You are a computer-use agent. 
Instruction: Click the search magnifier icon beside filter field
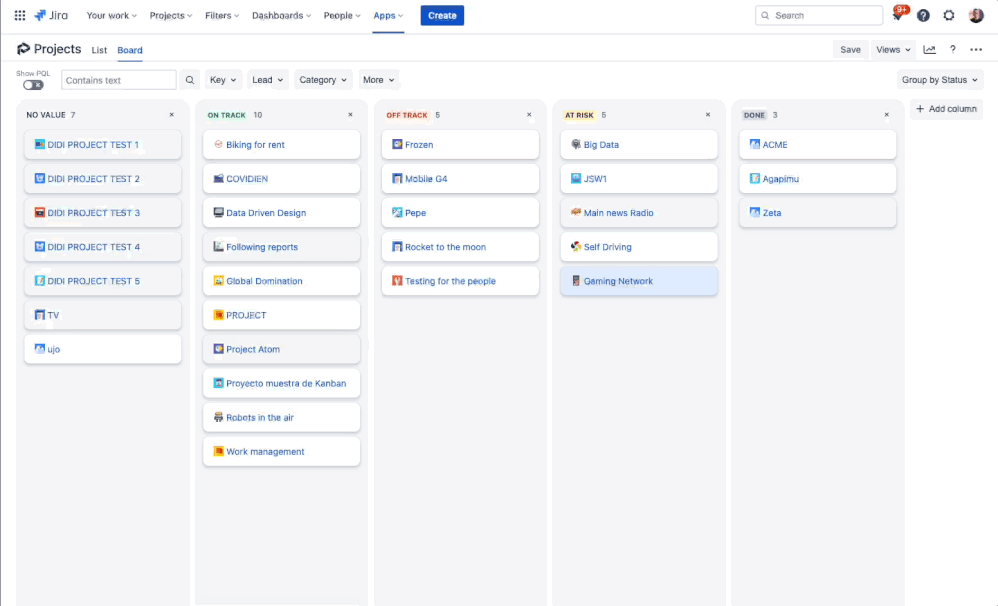[x=190, y=79]
